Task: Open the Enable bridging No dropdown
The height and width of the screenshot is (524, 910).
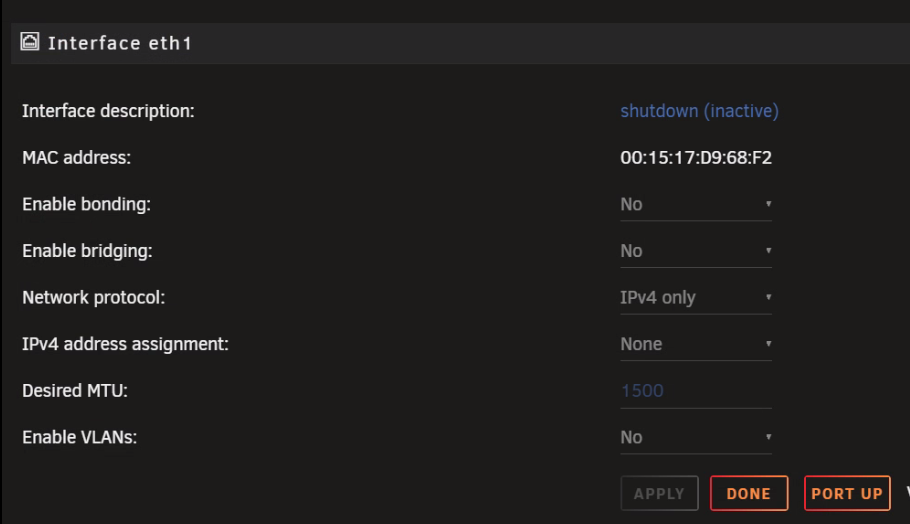Action: pyautogui.click(x=696, y=251)
